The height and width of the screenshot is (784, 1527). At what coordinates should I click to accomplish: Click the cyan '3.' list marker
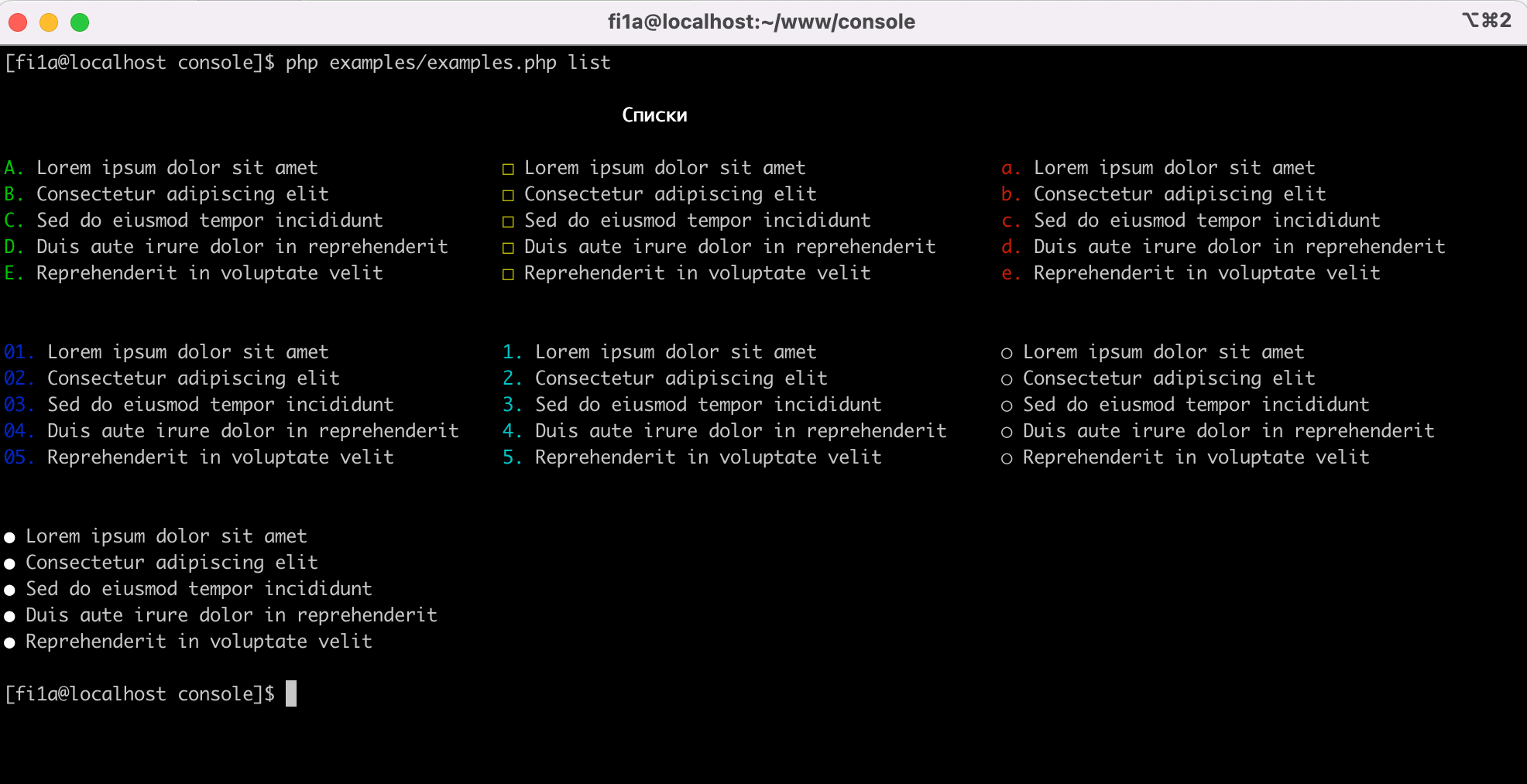(513, 405)
